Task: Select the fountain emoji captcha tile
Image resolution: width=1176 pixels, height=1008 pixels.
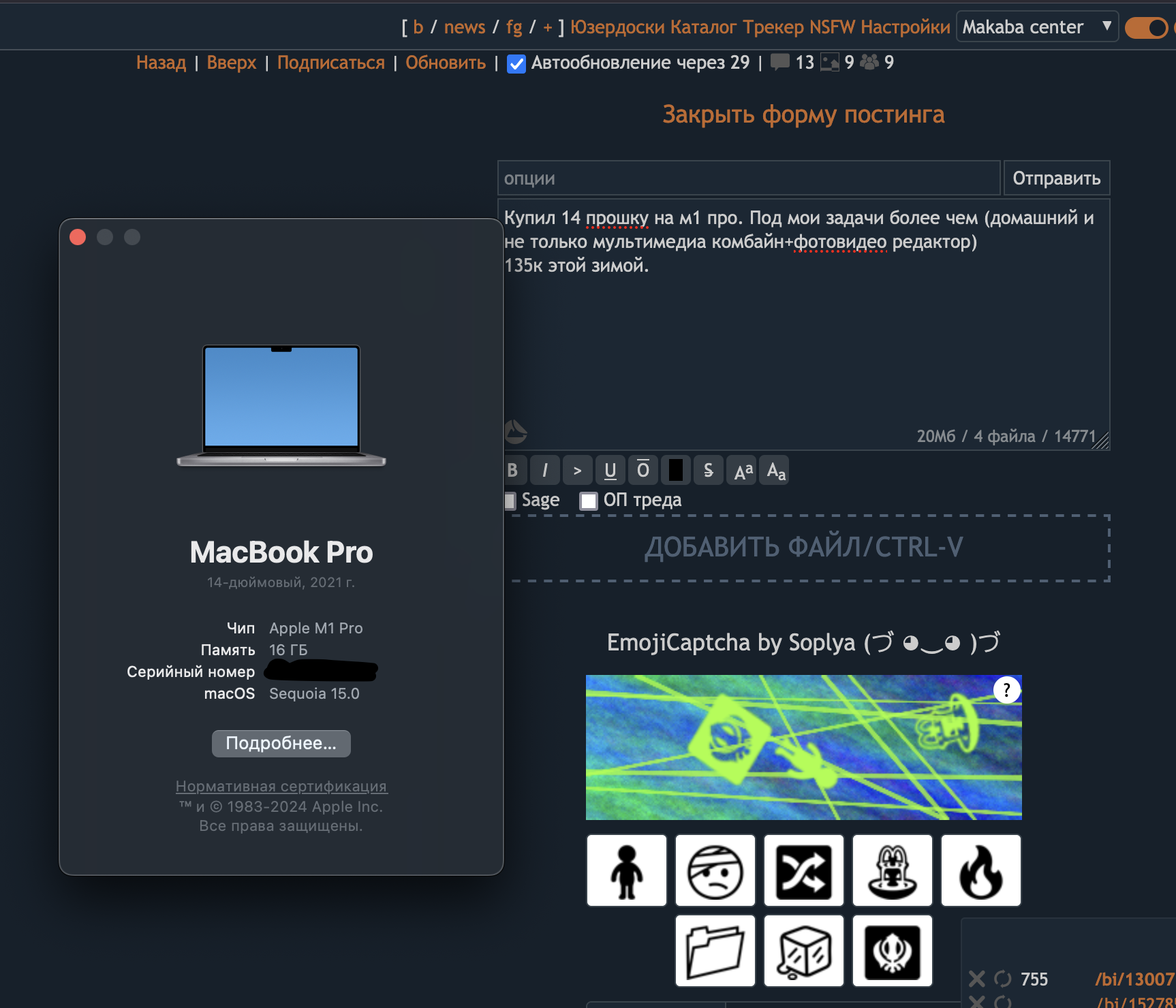Action: [893, 870]
